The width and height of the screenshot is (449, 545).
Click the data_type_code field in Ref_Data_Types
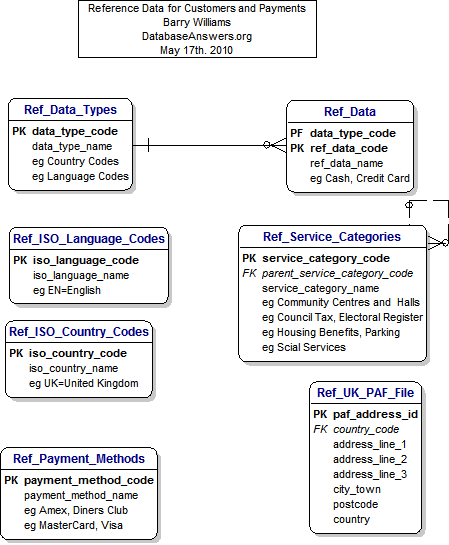(75, 131)
